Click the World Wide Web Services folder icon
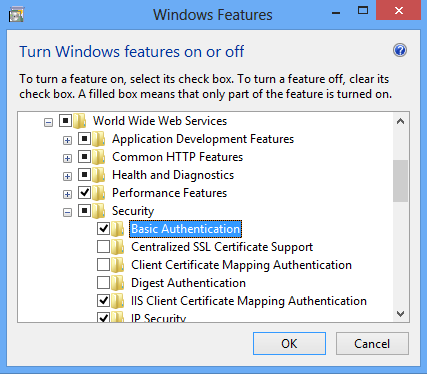This screenshot has width=427, height=374. pos(80,121)
